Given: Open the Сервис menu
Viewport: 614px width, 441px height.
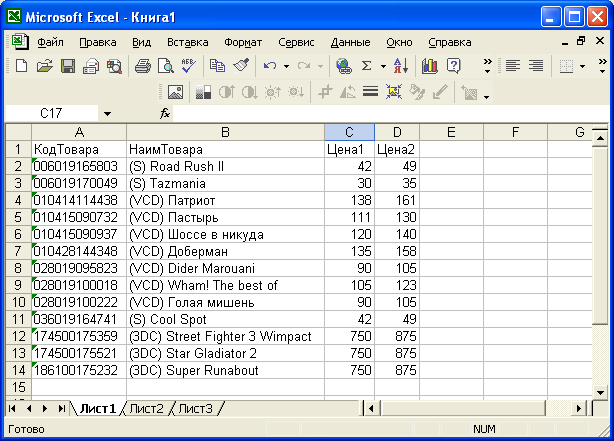Looking at the screenshot, I should 296,42.
